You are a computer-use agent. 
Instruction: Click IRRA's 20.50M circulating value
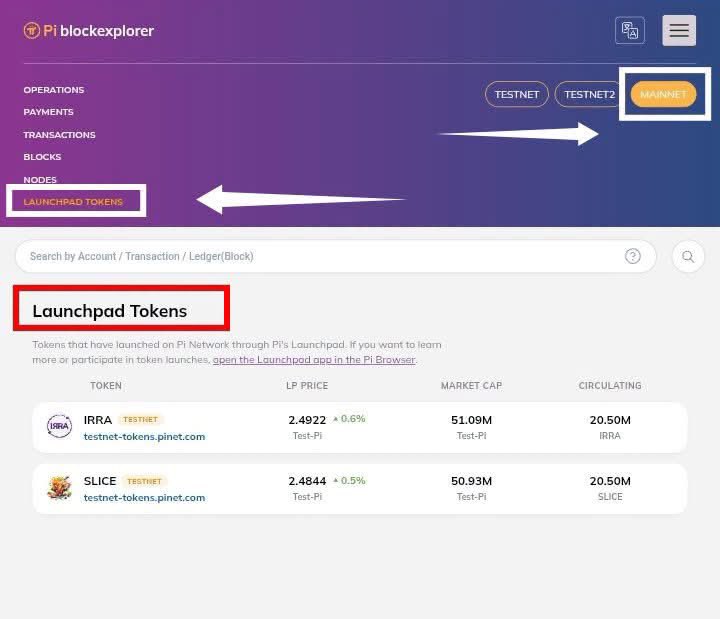click(x=610, y=420)
